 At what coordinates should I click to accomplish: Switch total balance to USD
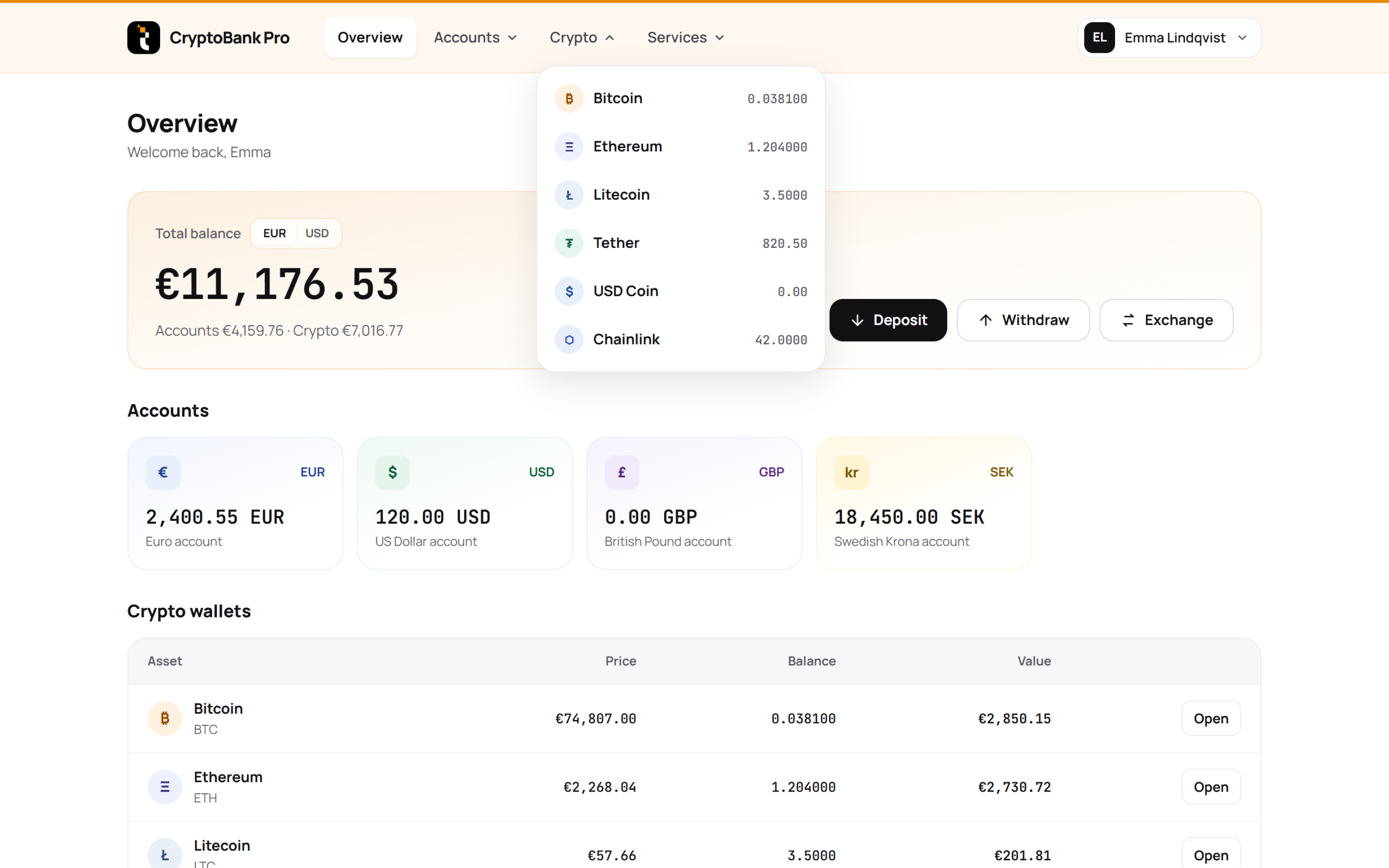click(x=317, y=233)
